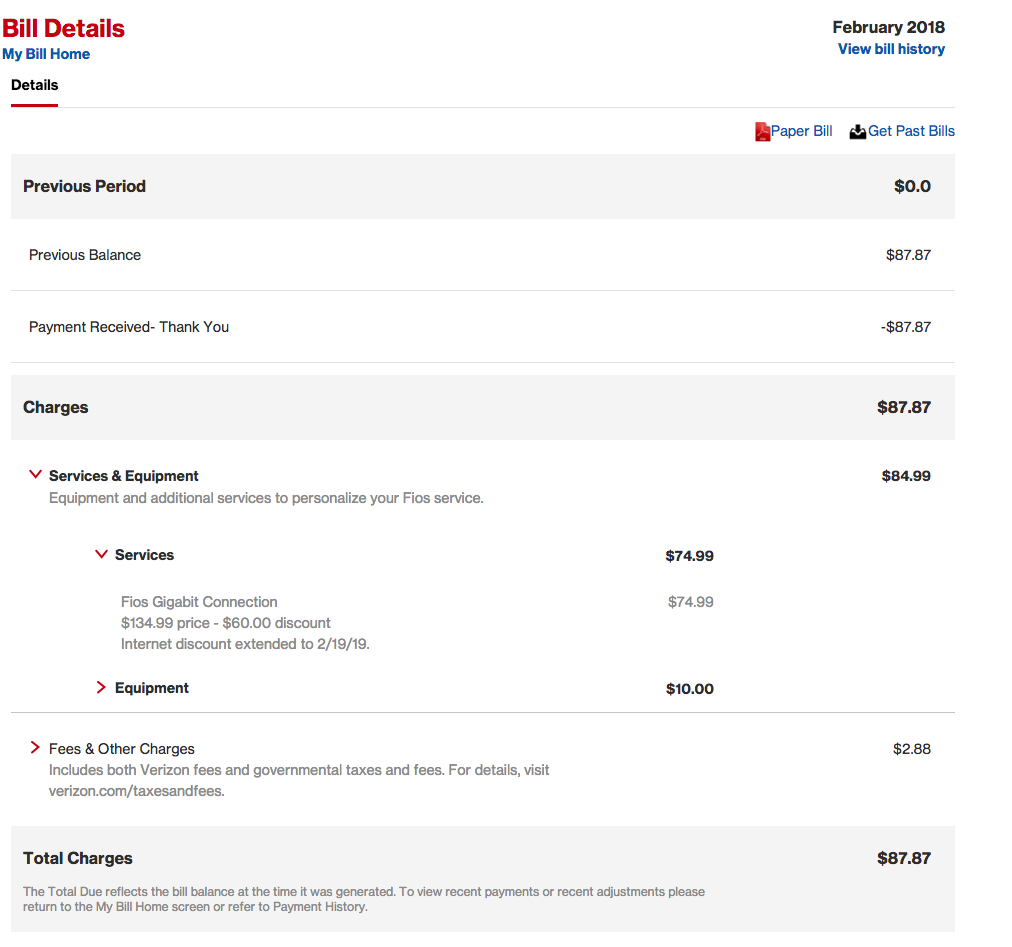Click the download icon beside Get Past Bills

(x=857, y=131)
